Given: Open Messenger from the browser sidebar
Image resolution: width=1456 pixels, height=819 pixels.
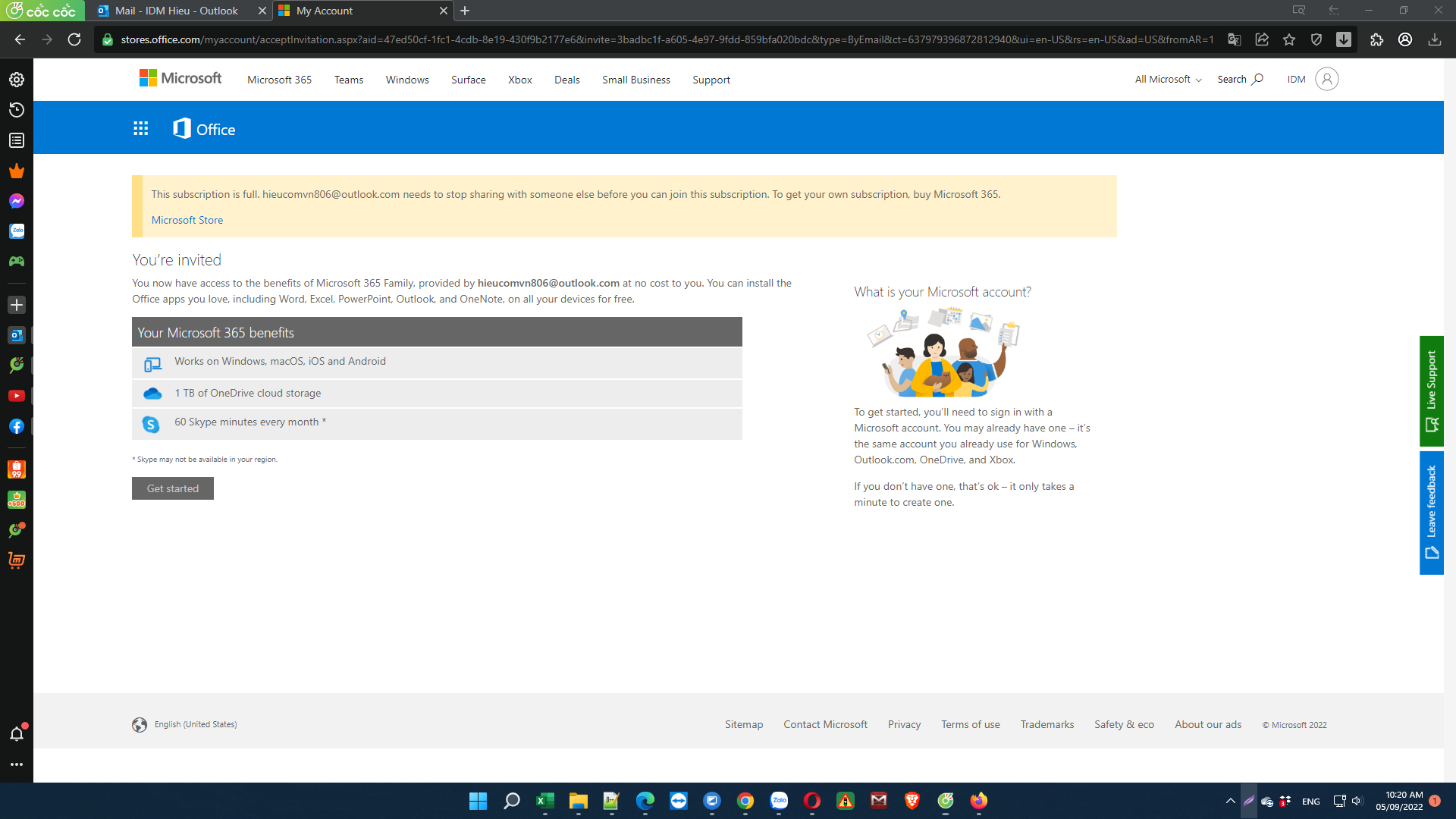Looking at the screenshot, I should (x=17, y=201).
